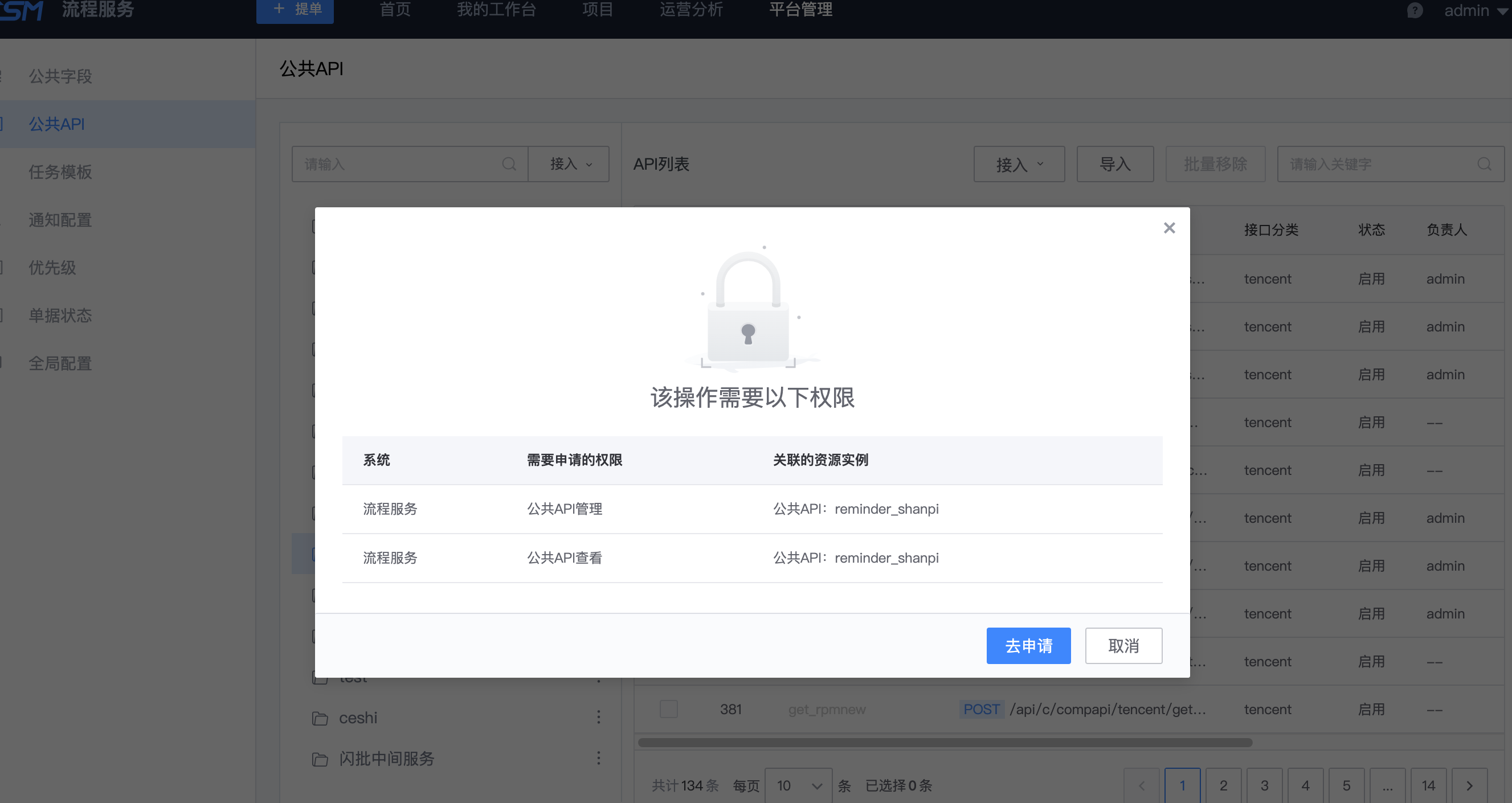
Task: Click the pagination ellipsis button
Action: click(1388, 785)
